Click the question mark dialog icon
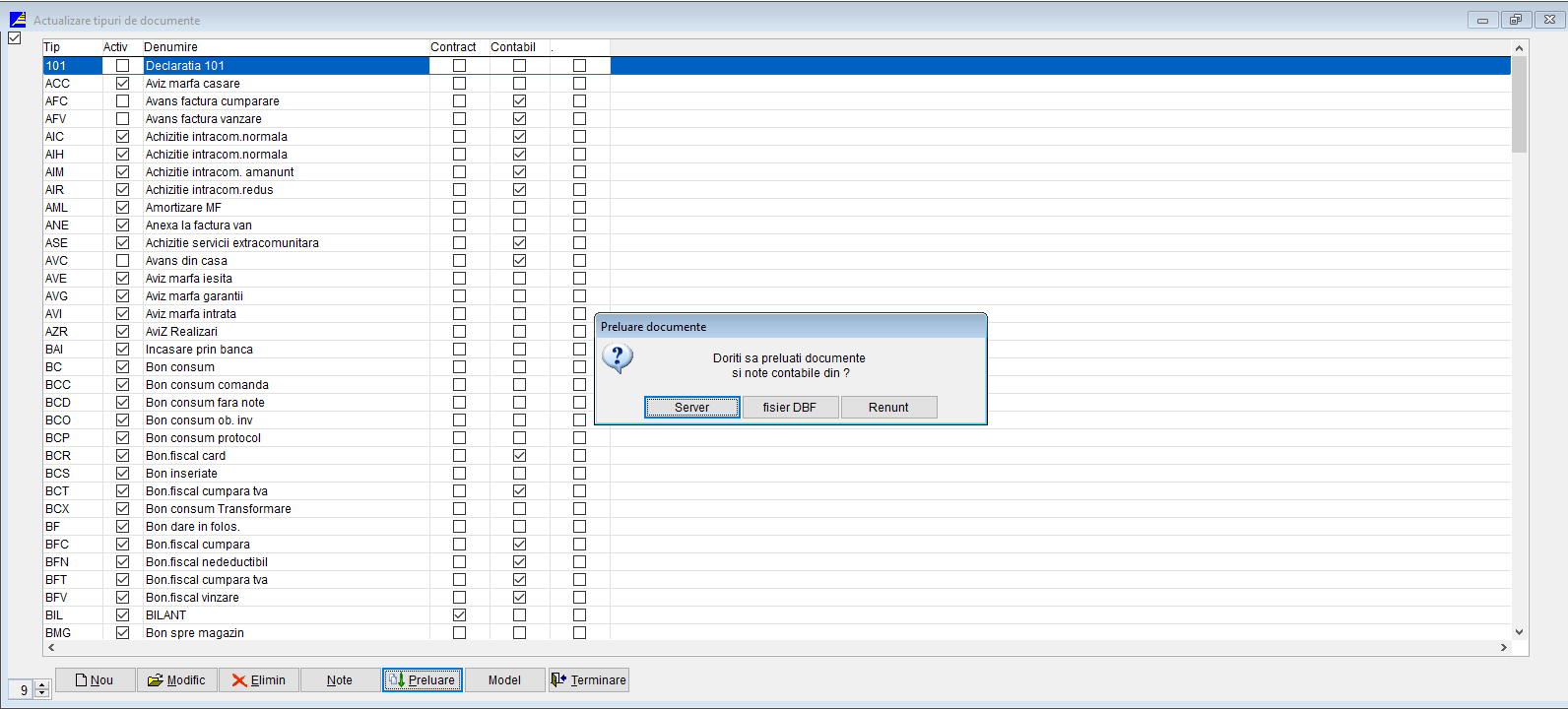Screen dimensions: 1568x709 (x=618, y=358)
